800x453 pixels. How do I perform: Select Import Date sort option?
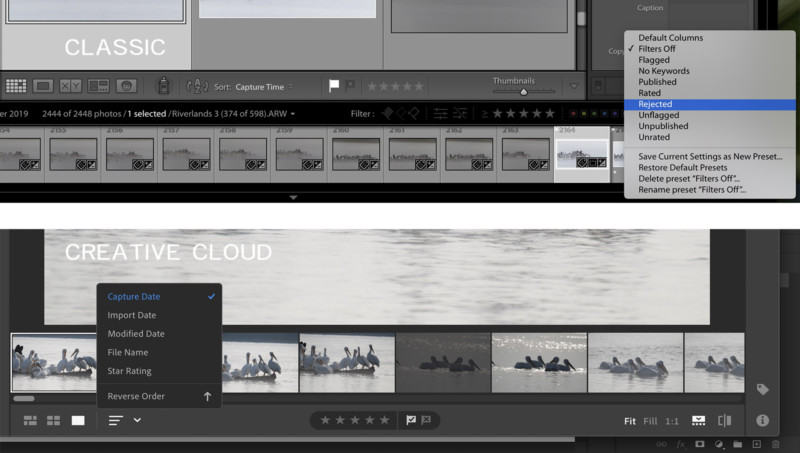click(x=159, y=315)
